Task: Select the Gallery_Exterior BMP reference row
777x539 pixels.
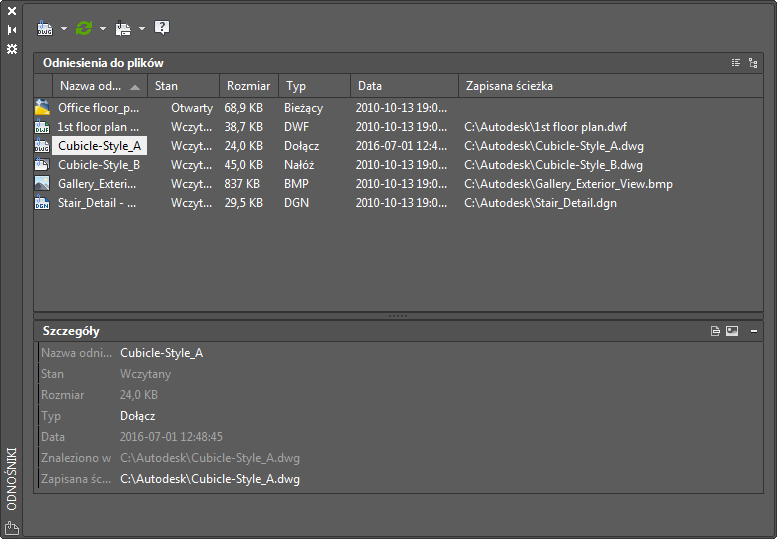Action: [x=96, y=184]
